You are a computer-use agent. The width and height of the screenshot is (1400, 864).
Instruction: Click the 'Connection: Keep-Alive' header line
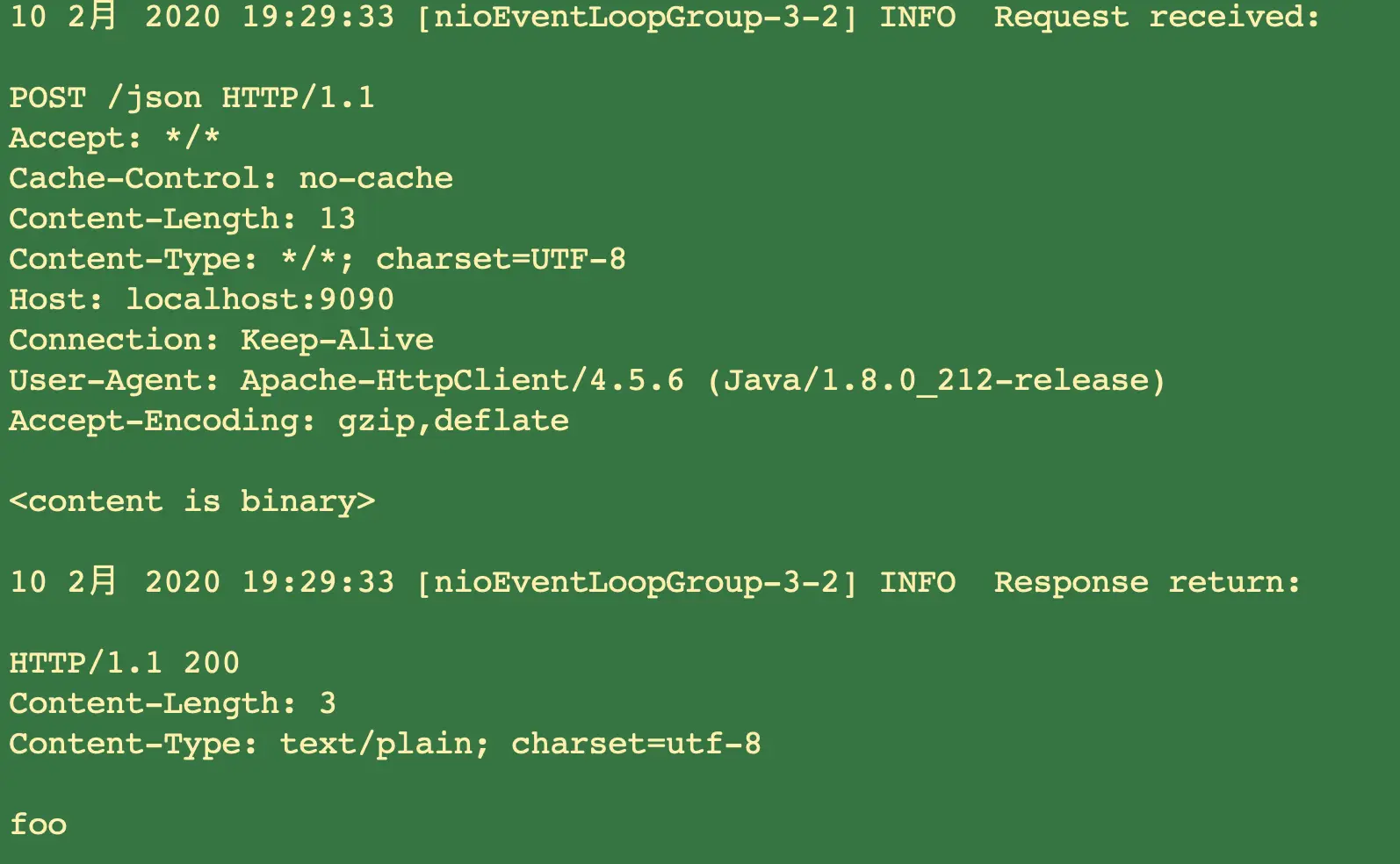coord(221,340)
